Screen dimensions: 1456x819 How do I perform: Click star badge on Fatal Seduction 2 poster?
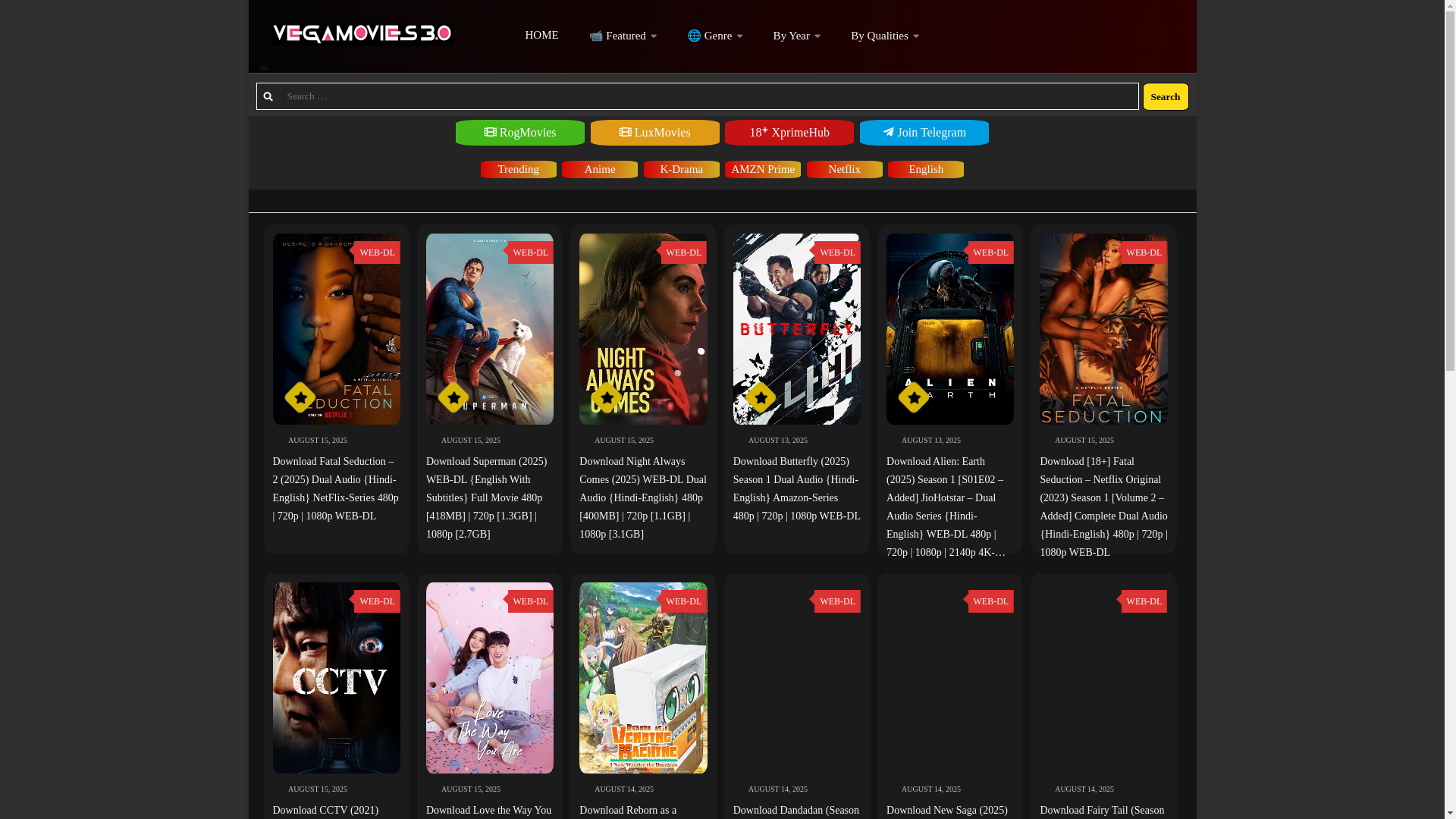300,397
